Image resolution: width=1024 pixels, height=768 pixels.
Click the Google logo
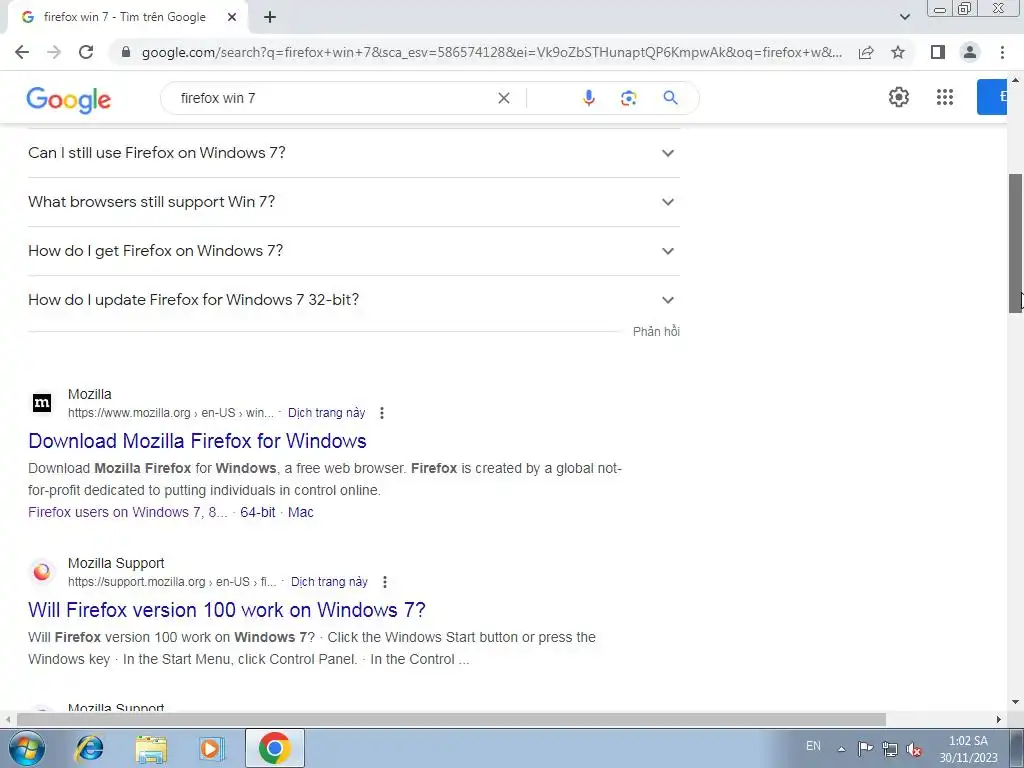pyautogui.click(x=69, y=100)
